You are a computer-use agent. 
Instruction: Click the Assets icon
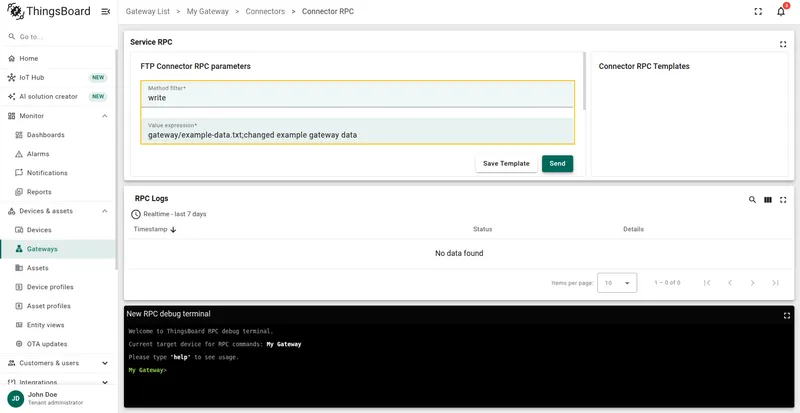click(19, 268)
